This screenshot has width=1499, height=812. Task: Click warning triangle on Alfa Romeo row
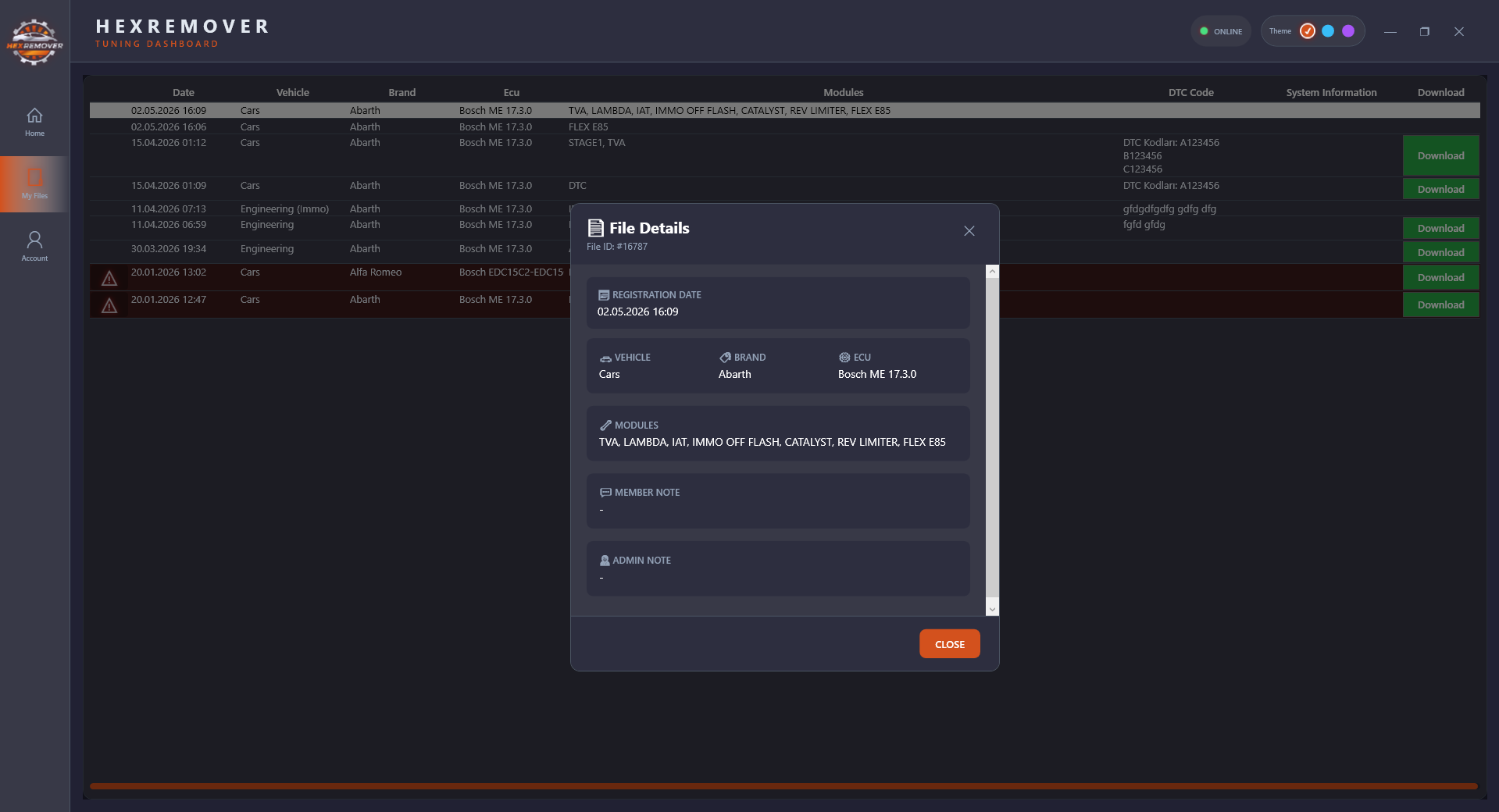pyautogui.click(x=109, y=278)
